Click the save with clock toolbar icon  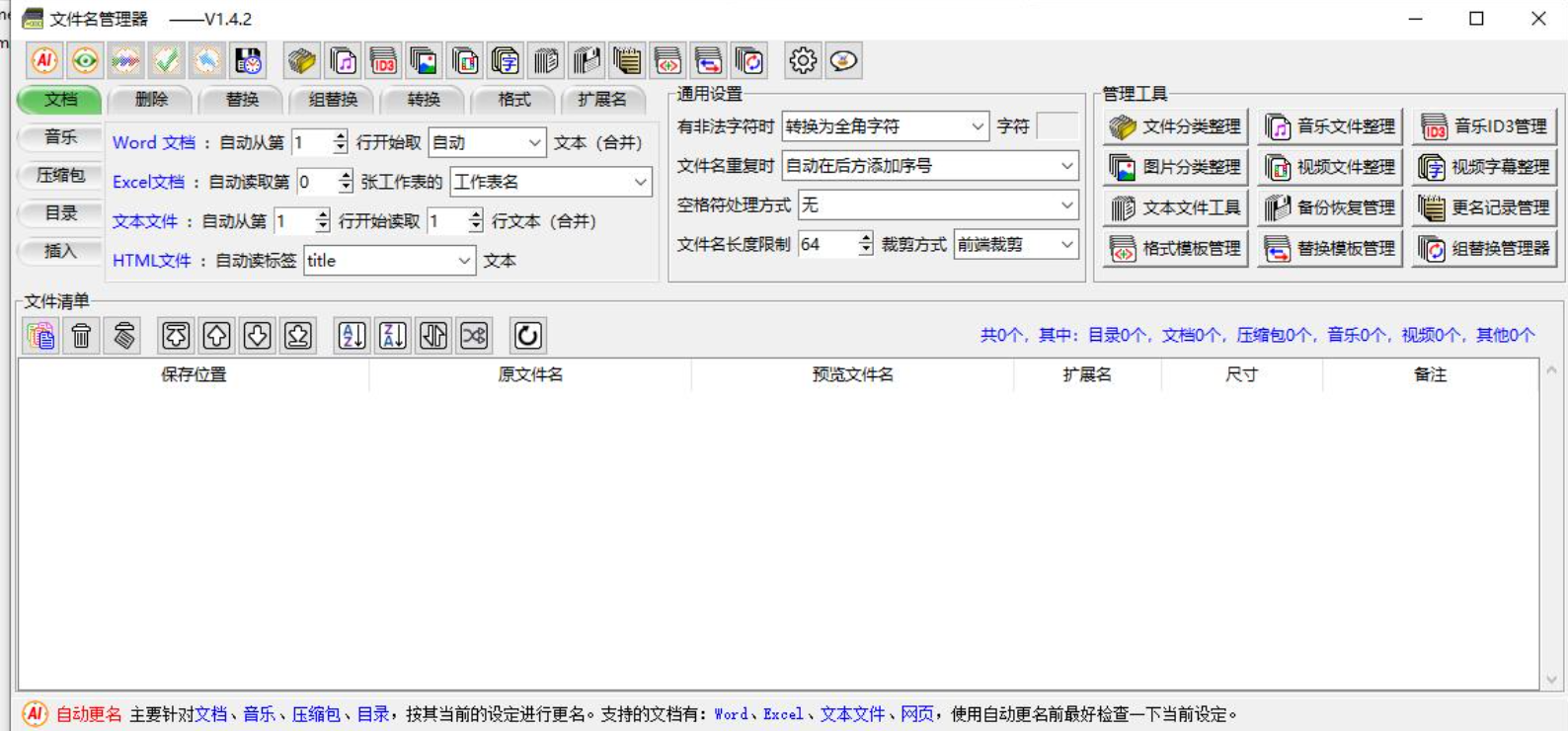click(x=248, y=61)
